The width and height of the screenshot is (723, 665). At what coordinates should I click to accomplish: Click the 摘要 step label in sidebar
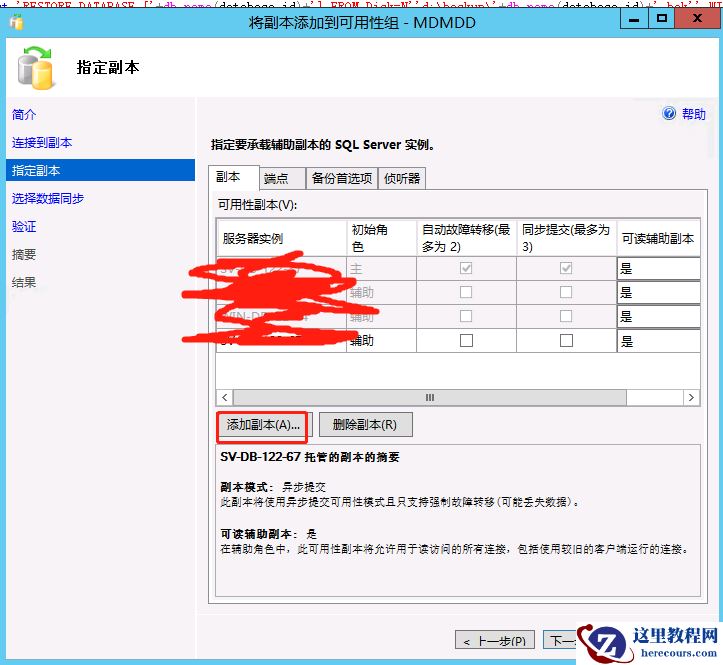click(24, 255)
